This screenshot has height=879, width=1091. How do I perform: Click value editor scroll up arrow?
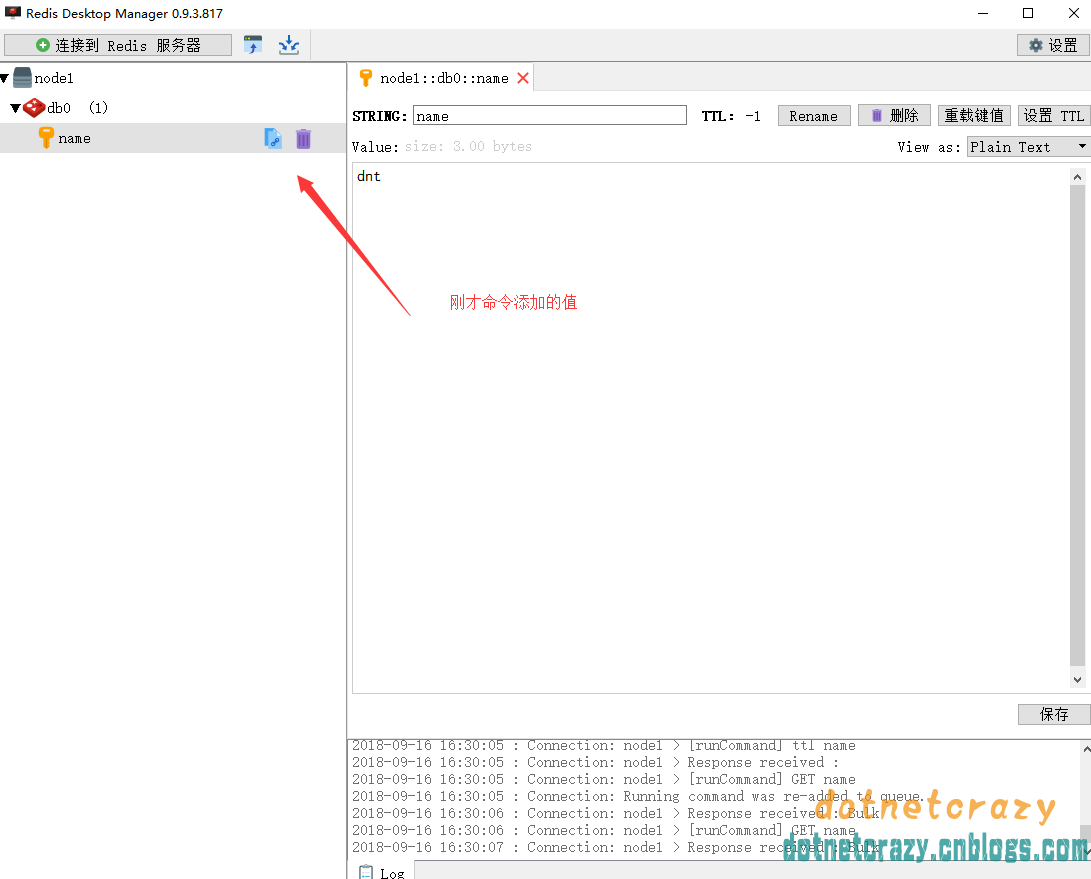pyautogui.click(x=1077, y=177)
